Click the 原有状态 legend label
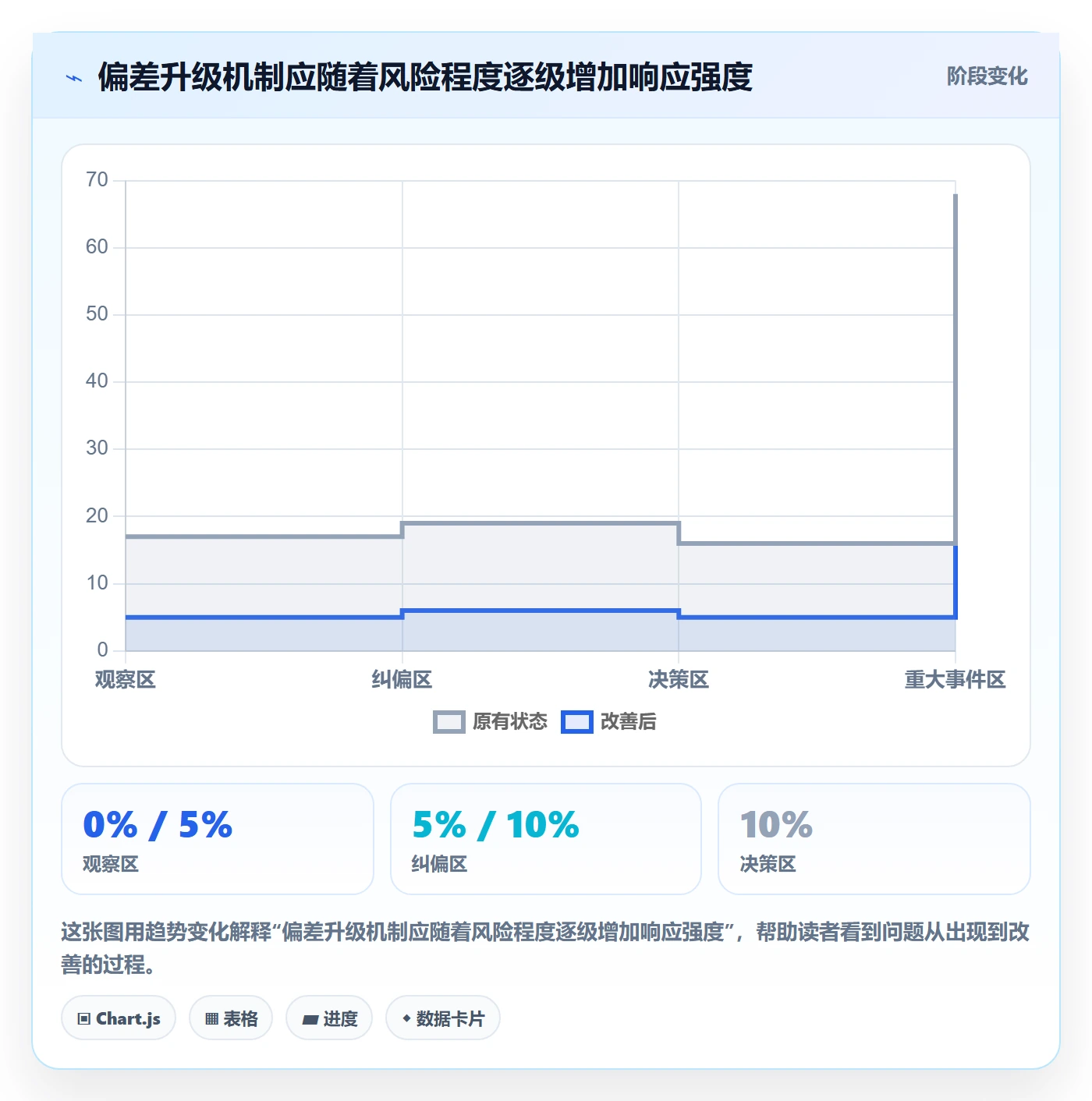 point(510,722)
